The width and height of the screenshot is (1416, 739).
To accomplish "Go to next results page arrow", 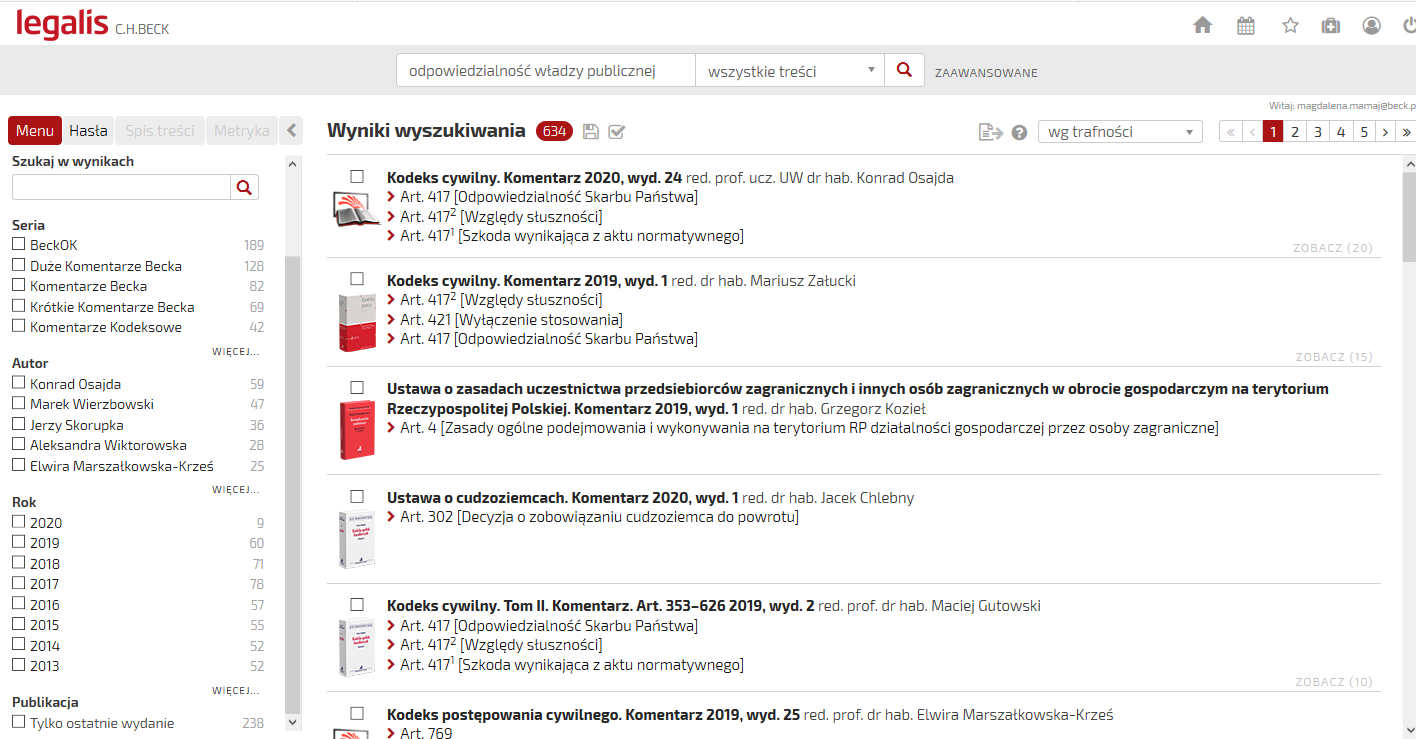I will [x=1385, y=132].
